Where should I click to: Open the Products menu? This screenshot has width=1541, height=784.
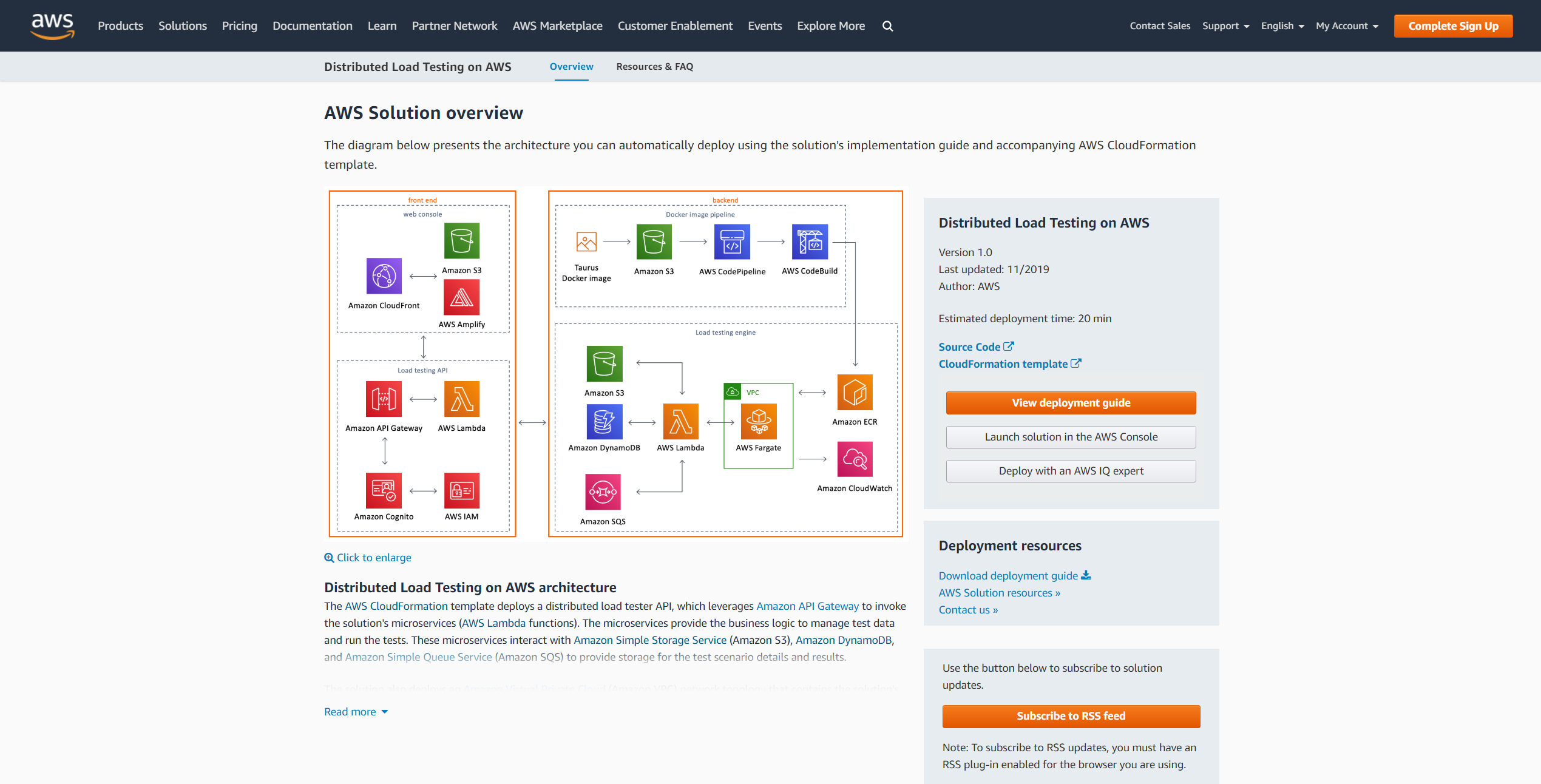pos(121,26)
